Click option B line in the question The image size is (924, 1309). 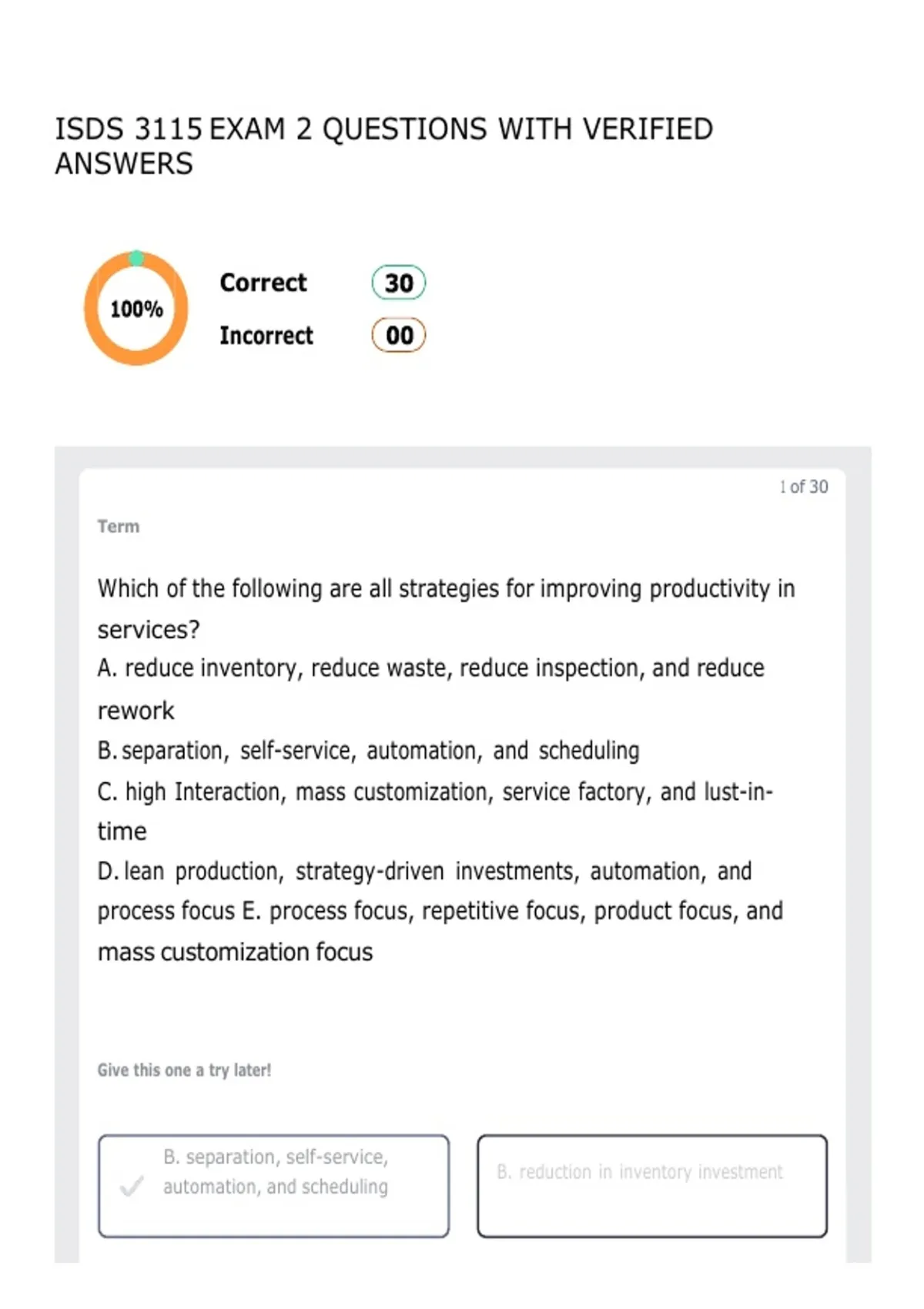[x=368, y=751]
